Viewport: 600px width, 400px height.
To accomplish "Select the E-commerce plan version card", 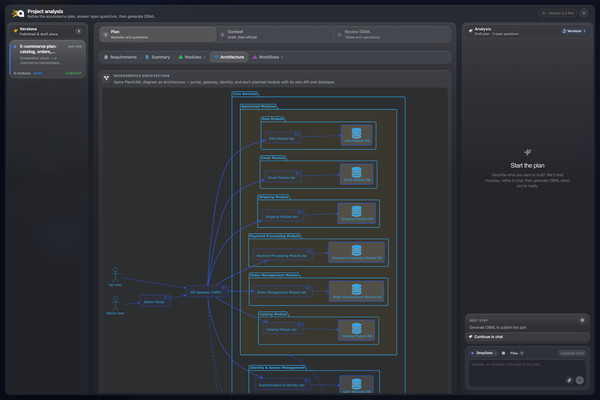I will pos(48,59).
